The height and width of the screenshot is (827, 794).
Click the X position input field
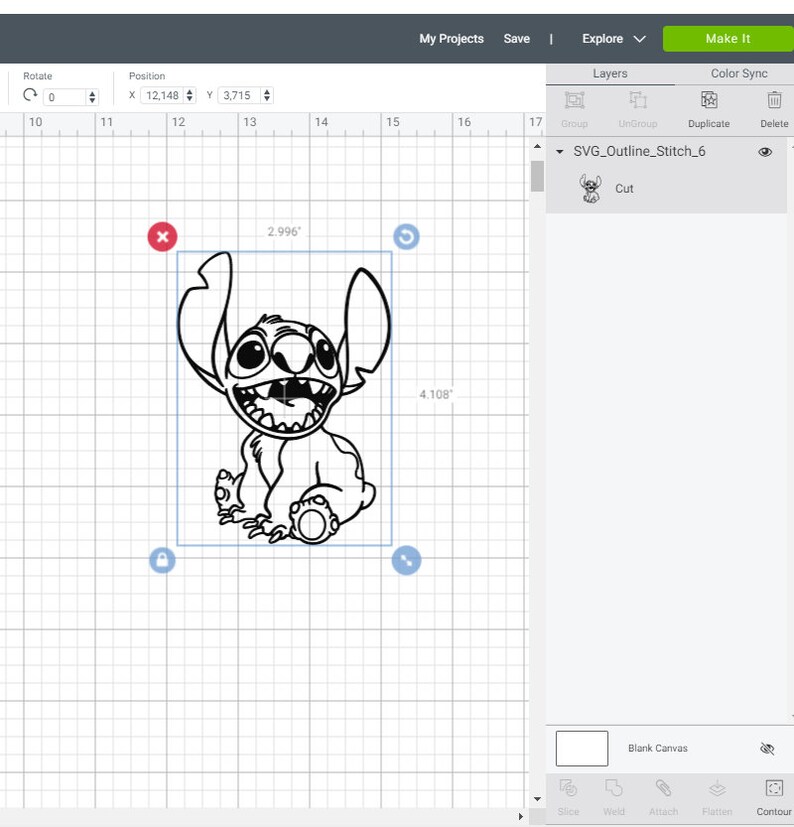point(162,95)
